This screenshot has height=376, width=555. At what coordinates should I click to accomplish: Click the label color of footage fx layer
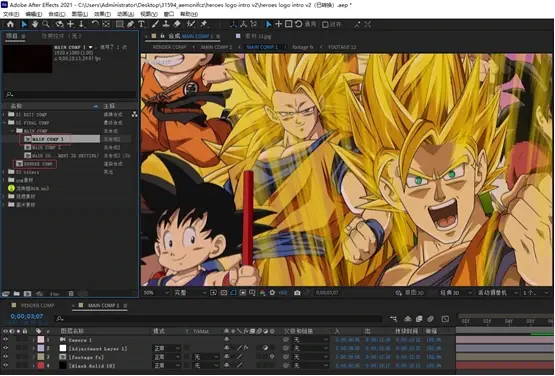coord(41,357)
